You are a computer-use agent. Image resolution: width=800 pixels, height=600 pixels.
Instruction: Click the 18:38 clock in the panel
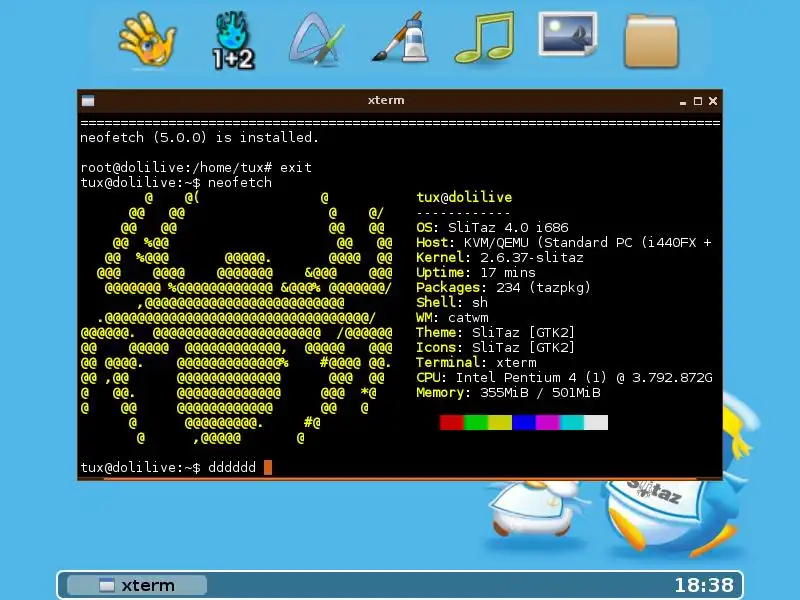tap(704, 585)
